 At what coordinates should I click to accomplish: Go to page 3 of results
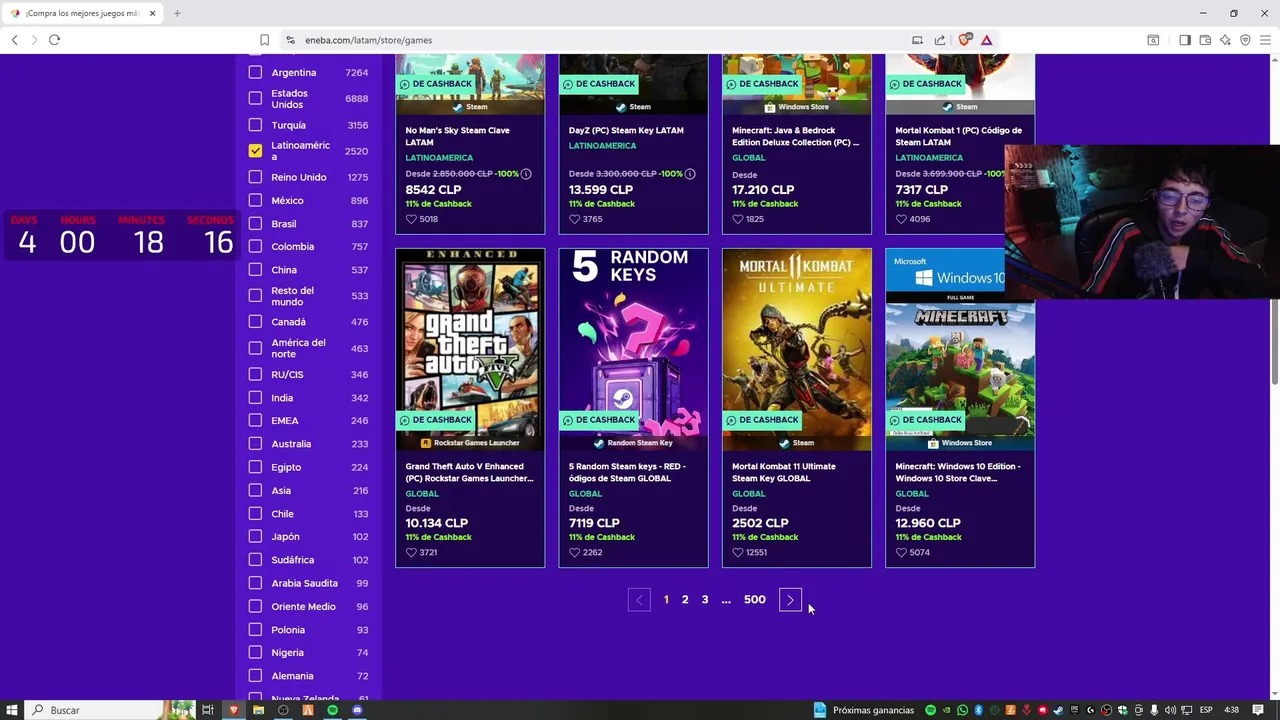705,600
